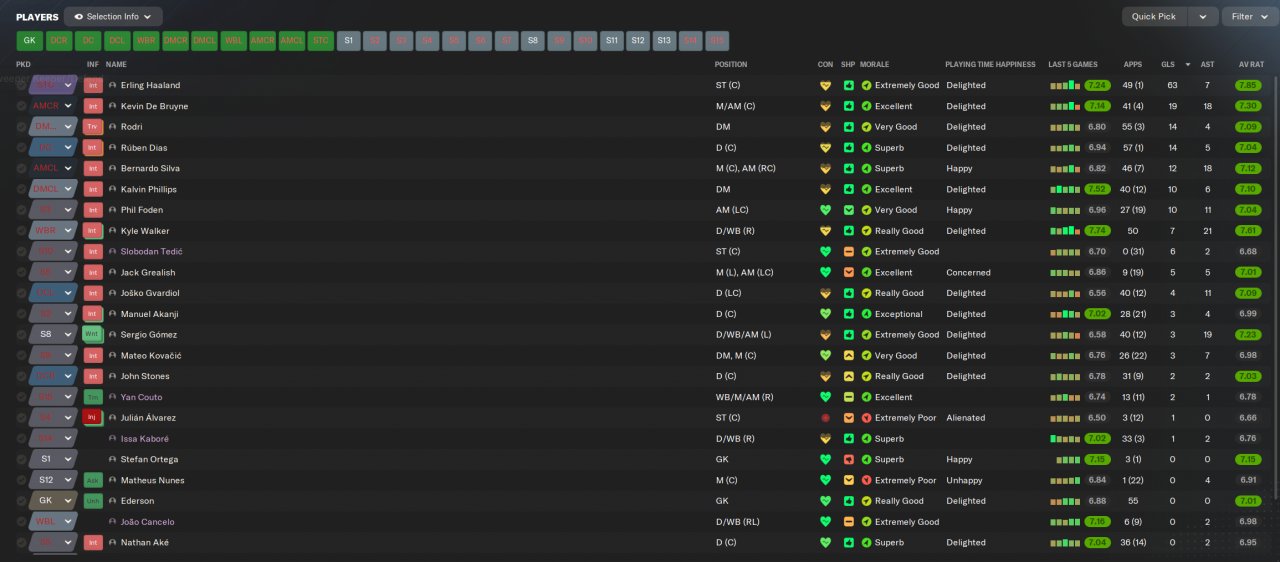Click Kalvin Phillips' last five games form bars
The width and height of the screenshot is (1280, 562).
(1064, 189)
